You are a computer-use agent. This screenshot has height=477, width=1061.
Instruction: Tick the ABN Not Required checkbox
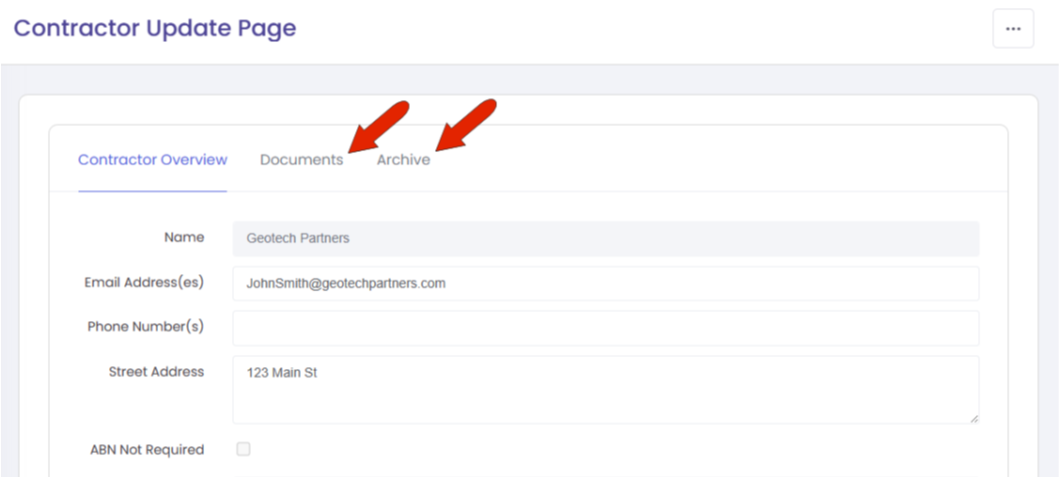(243, 449)
